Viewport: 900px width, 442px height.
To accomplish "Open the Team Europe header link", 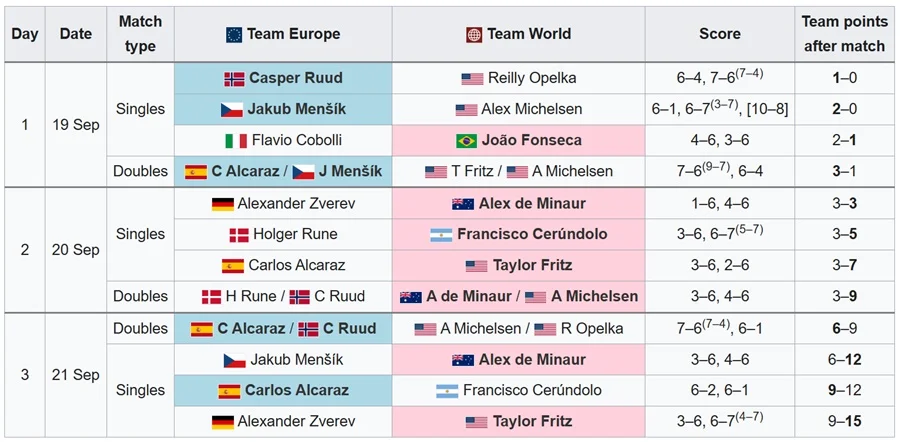I will (x=293, y=34).
